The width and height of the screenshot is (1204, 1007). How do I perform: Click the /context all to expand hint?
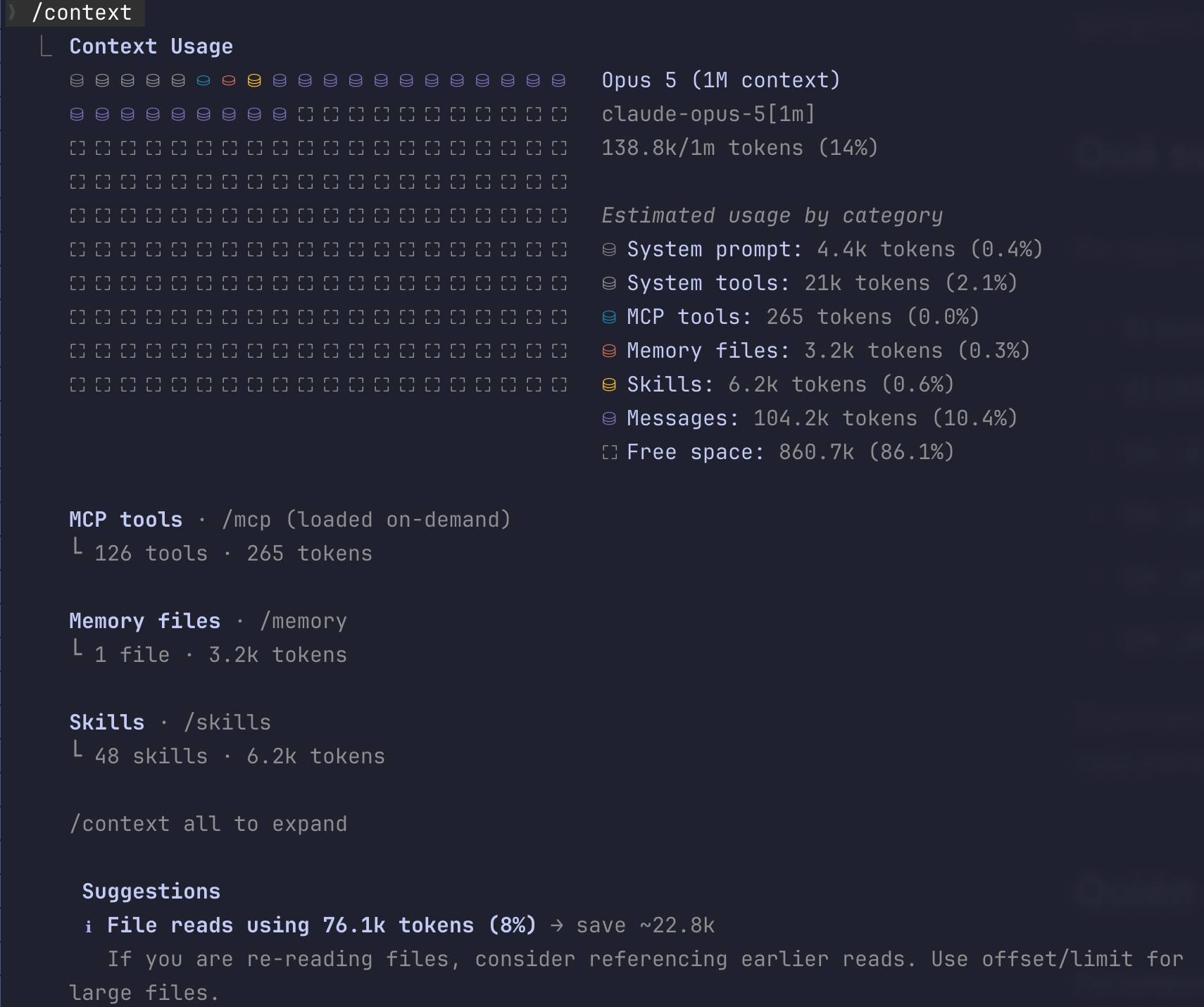[208, 824]
